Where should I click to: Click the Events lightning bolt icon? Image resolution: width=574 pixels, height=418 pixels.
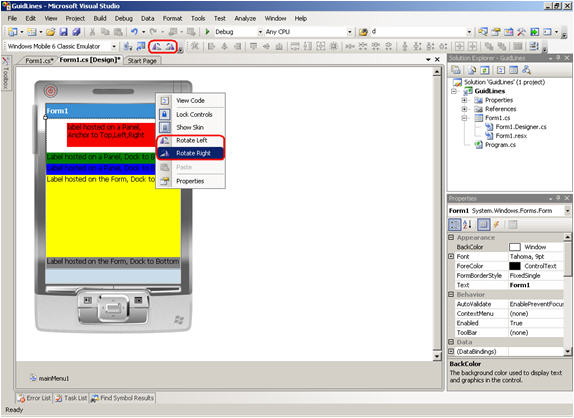(x=496, y=224)
